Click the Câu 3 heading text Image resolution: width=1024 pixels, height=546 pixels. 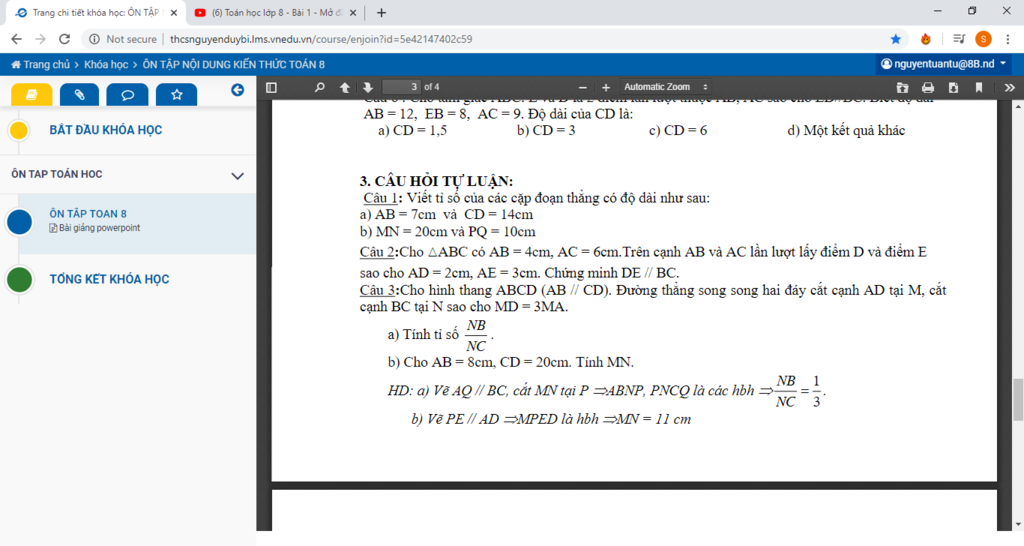(377, 290)
